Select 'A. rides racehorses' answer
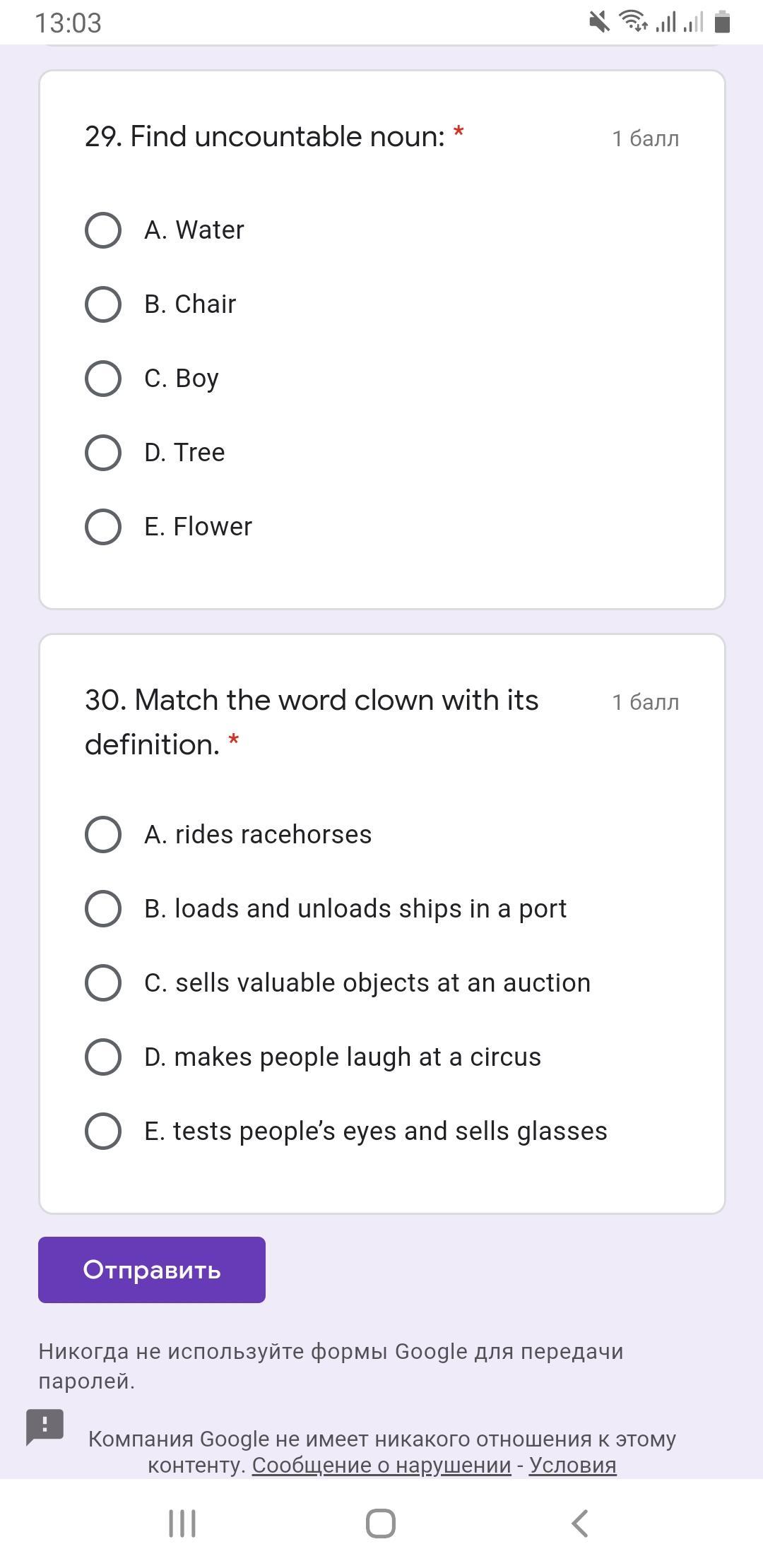Viewport: 763px width, 1568px height. [103, 835]
